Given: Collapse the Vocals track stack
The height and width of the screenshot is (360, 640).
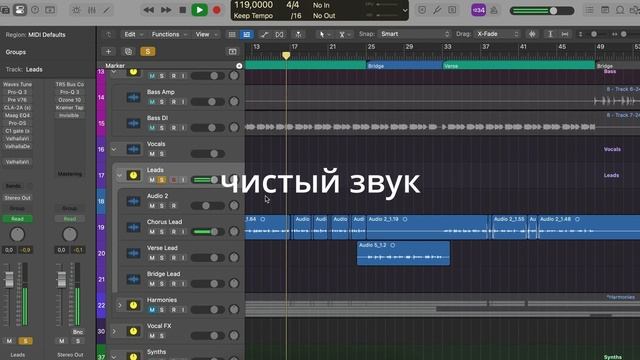Looking at the screenshot, I should [114, 149].
